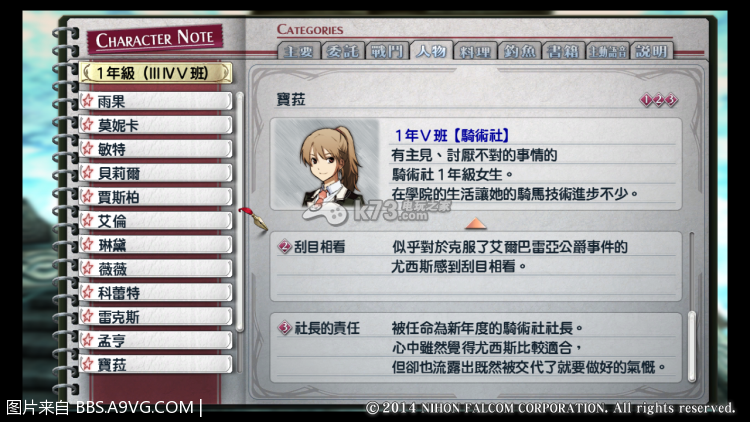Switch to the 戰鬥 tab
This screenshot has height=422, width=750.
[x=387, y=51]
